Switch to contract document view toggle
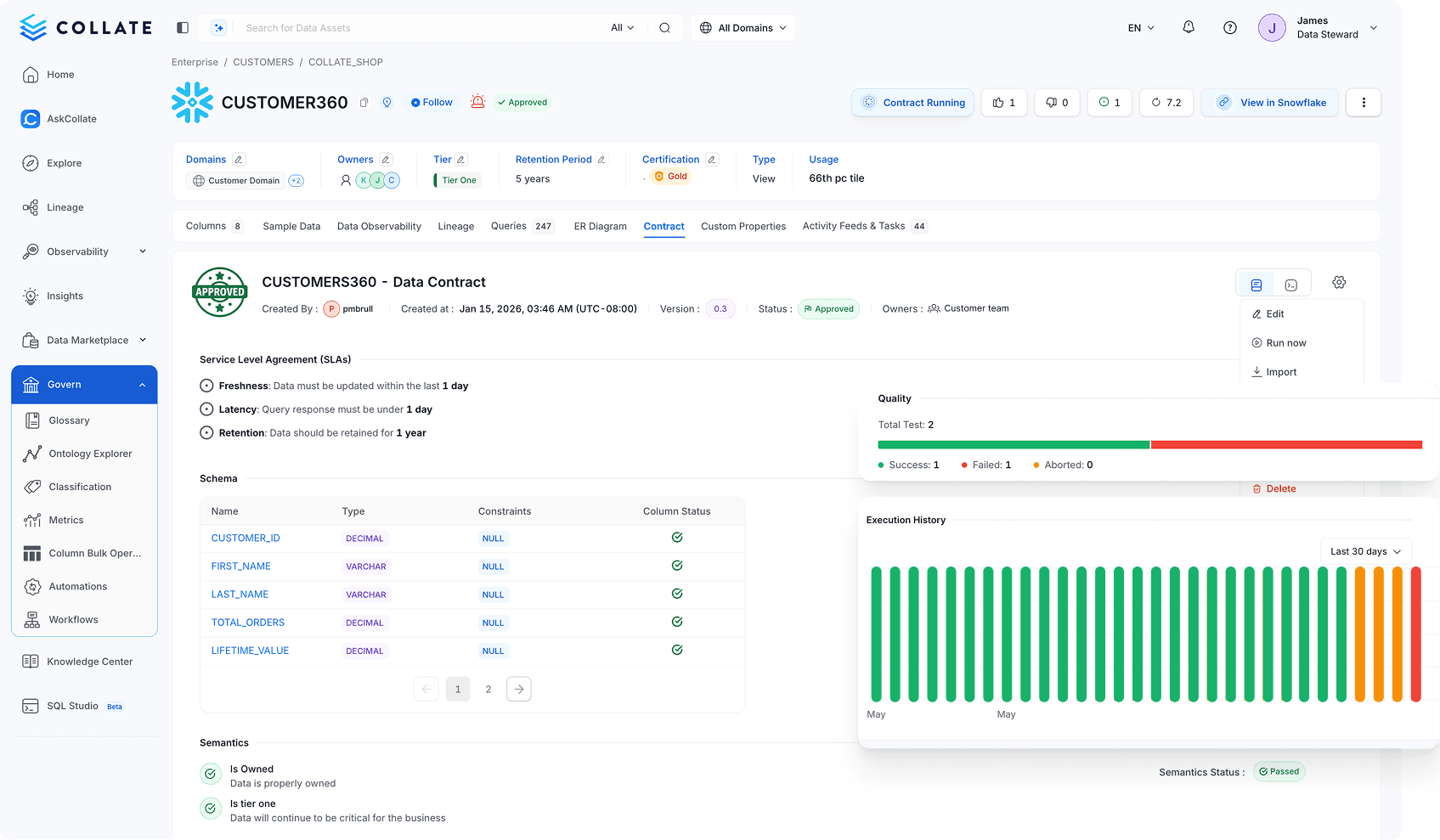 pos(1256,285)
